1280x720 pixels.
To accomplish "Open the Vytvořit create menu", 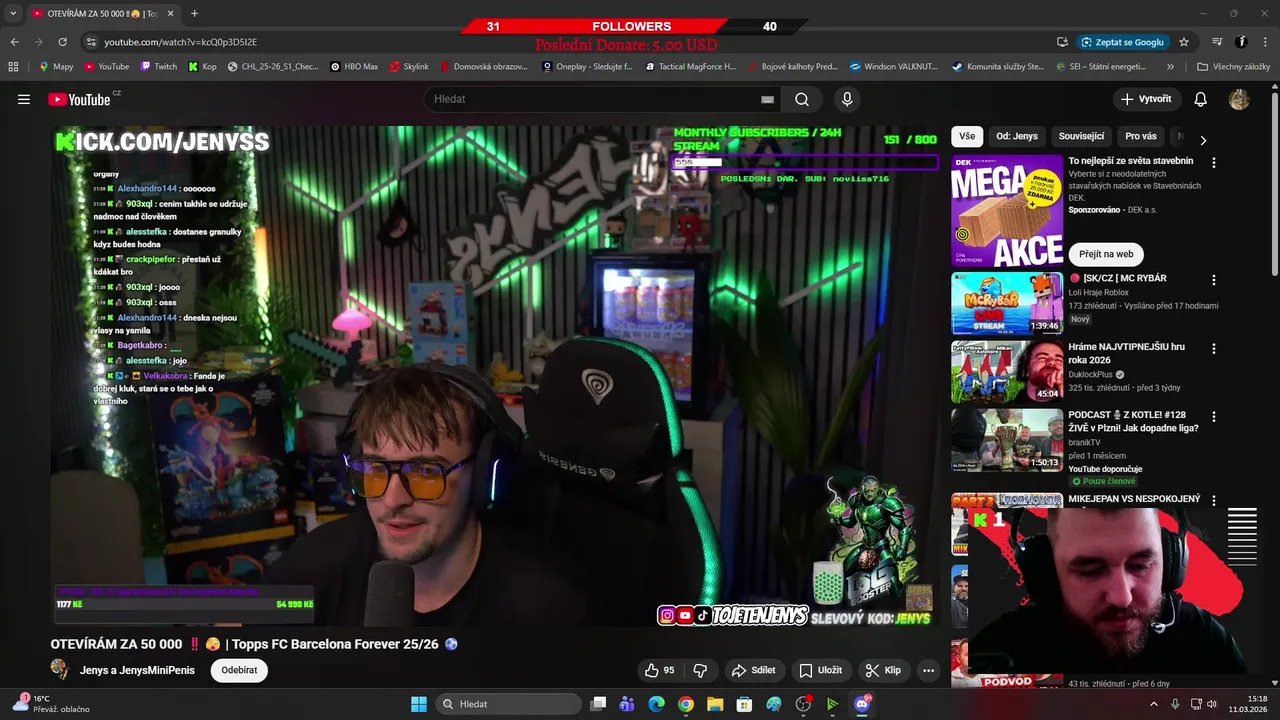I will (1146, 99).
